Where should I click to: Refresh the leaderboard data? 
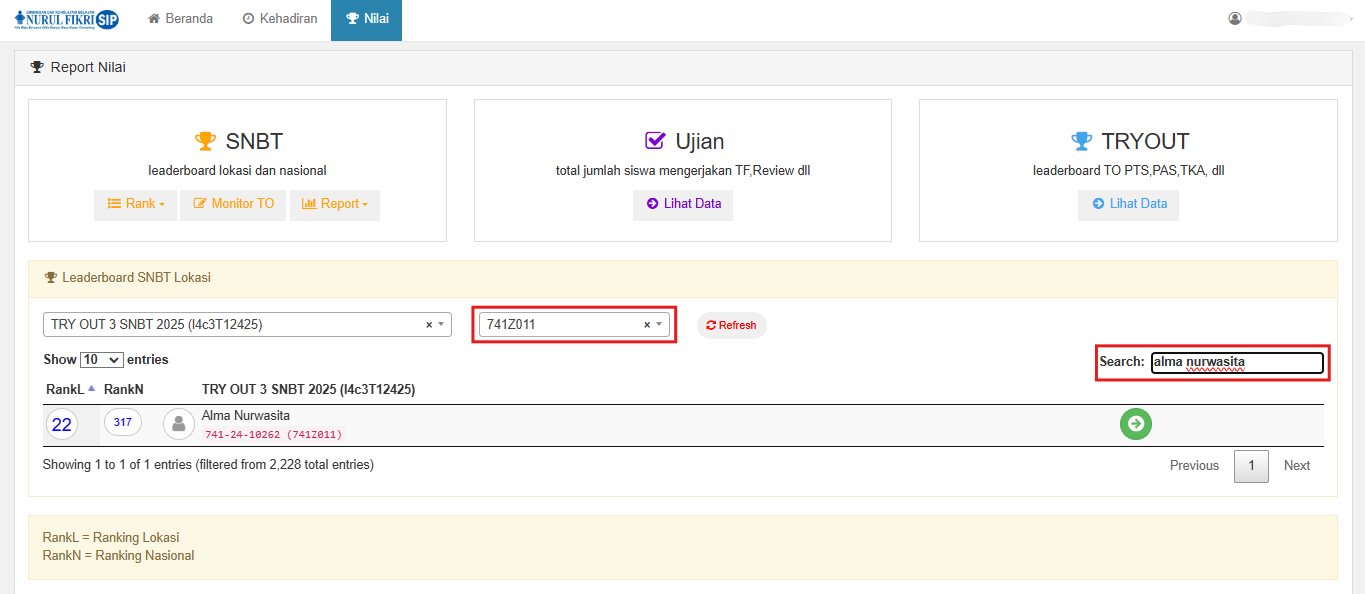731,325
